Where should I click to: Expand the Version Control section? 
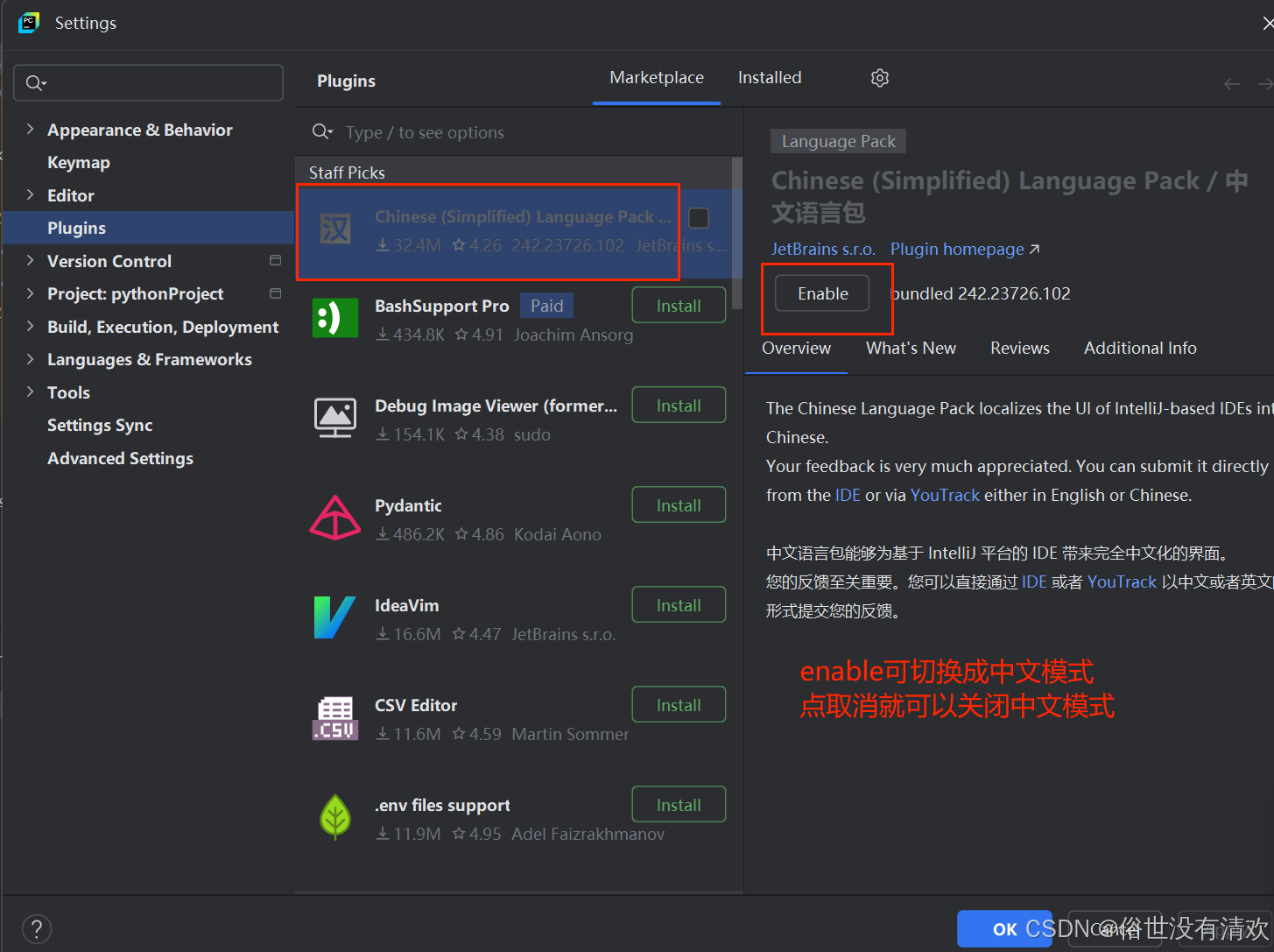pos(30,261)
